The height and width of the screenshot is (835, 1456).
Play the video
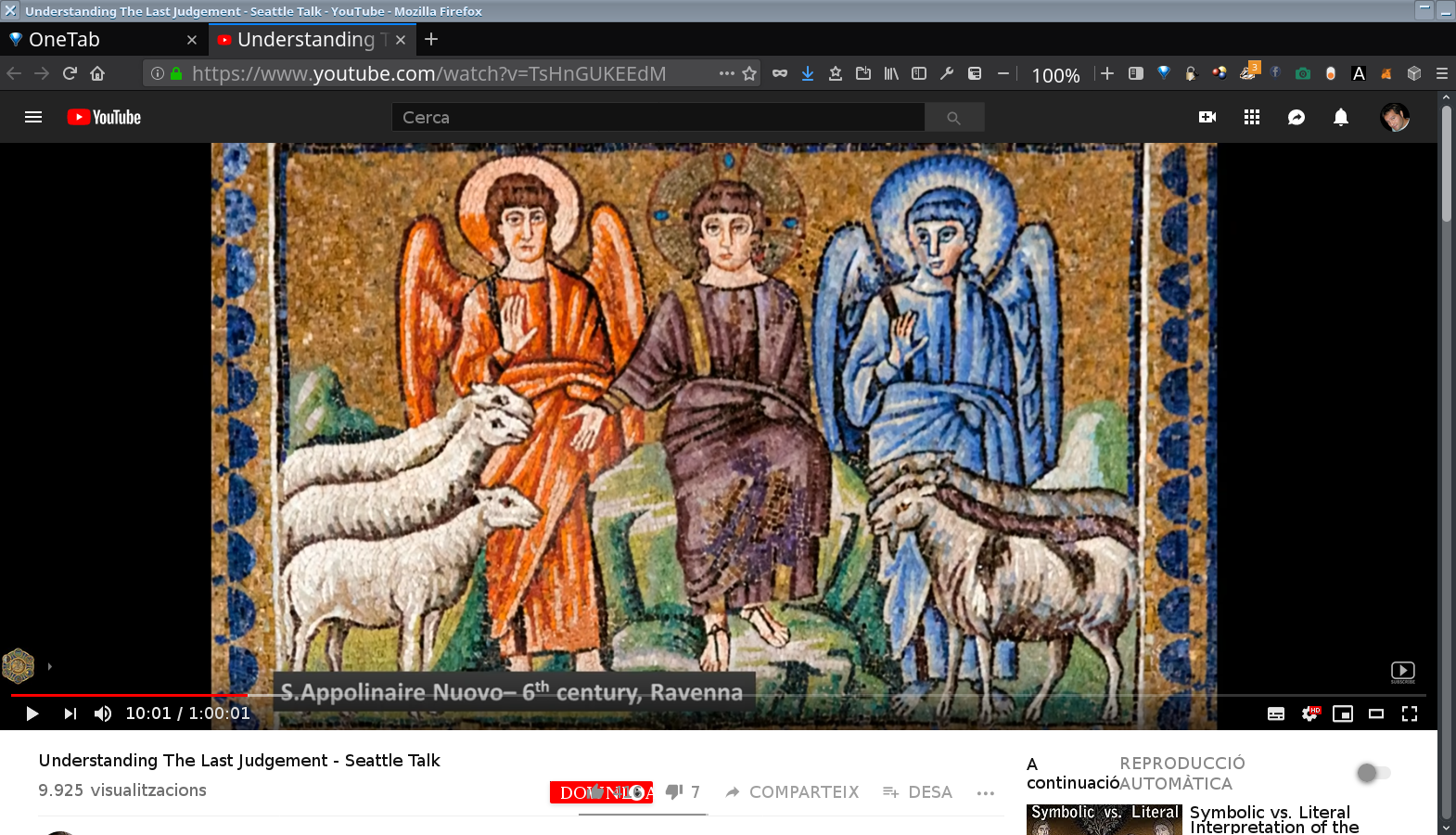point(32,713)
